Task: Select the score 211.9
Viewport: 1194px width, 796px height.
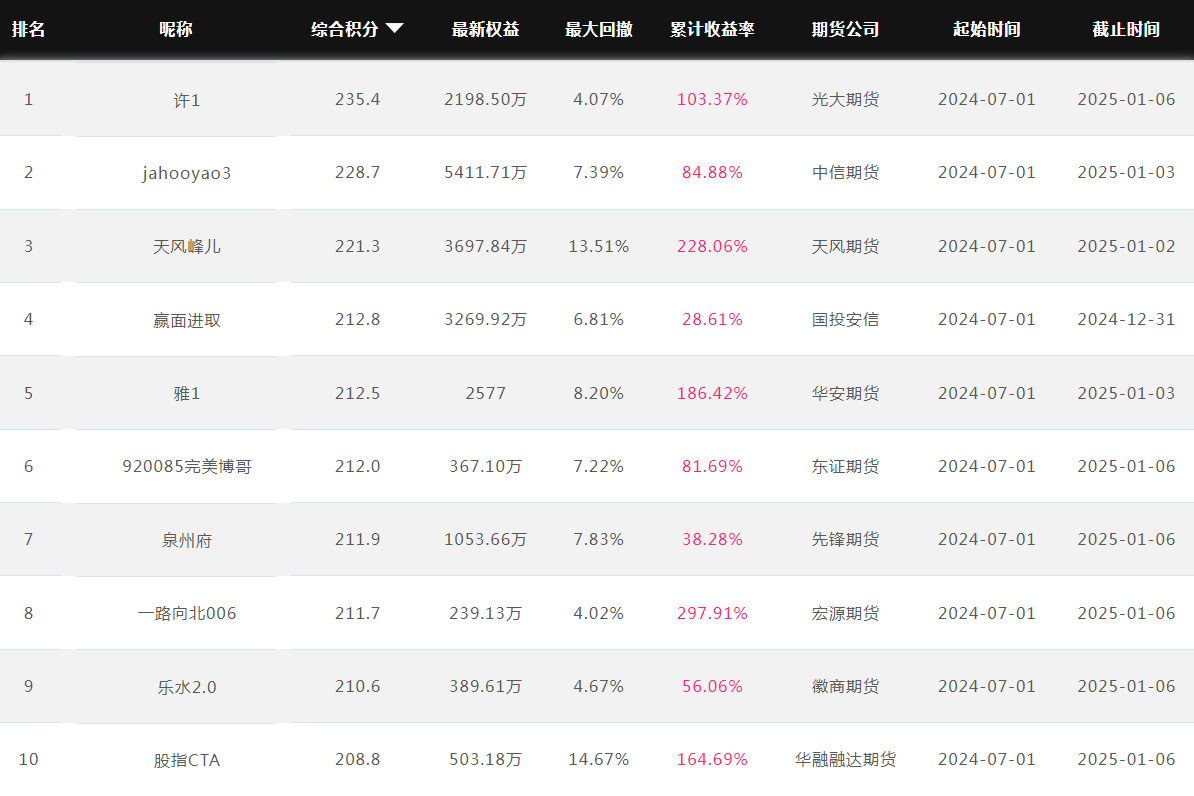Action: 357,539
